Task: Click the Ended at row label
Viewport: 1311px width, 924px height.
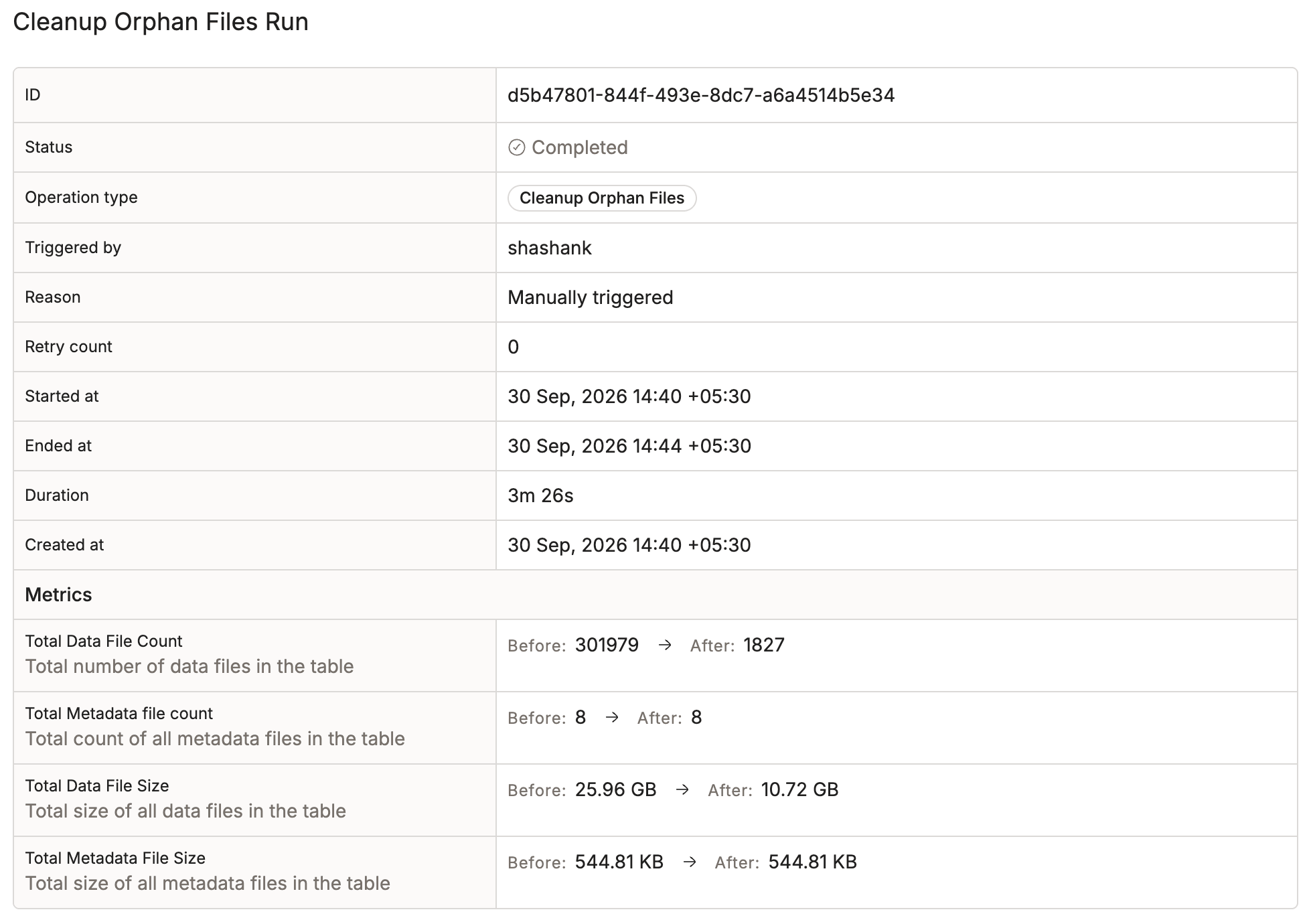Action: 58,446
